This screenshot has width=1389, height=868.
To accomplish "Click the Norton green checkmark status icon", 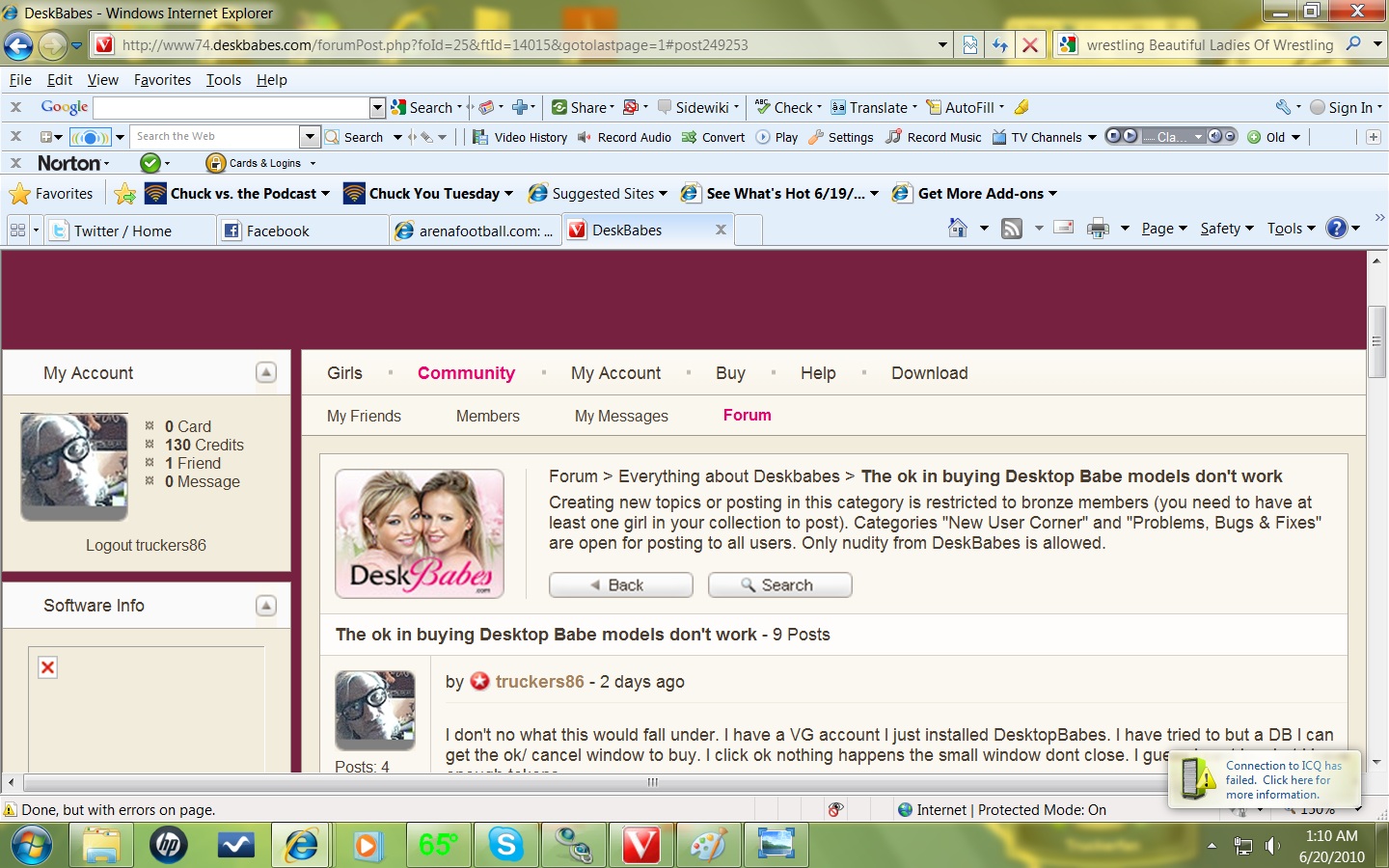I will pyautogui.click(x=150, y=163).
